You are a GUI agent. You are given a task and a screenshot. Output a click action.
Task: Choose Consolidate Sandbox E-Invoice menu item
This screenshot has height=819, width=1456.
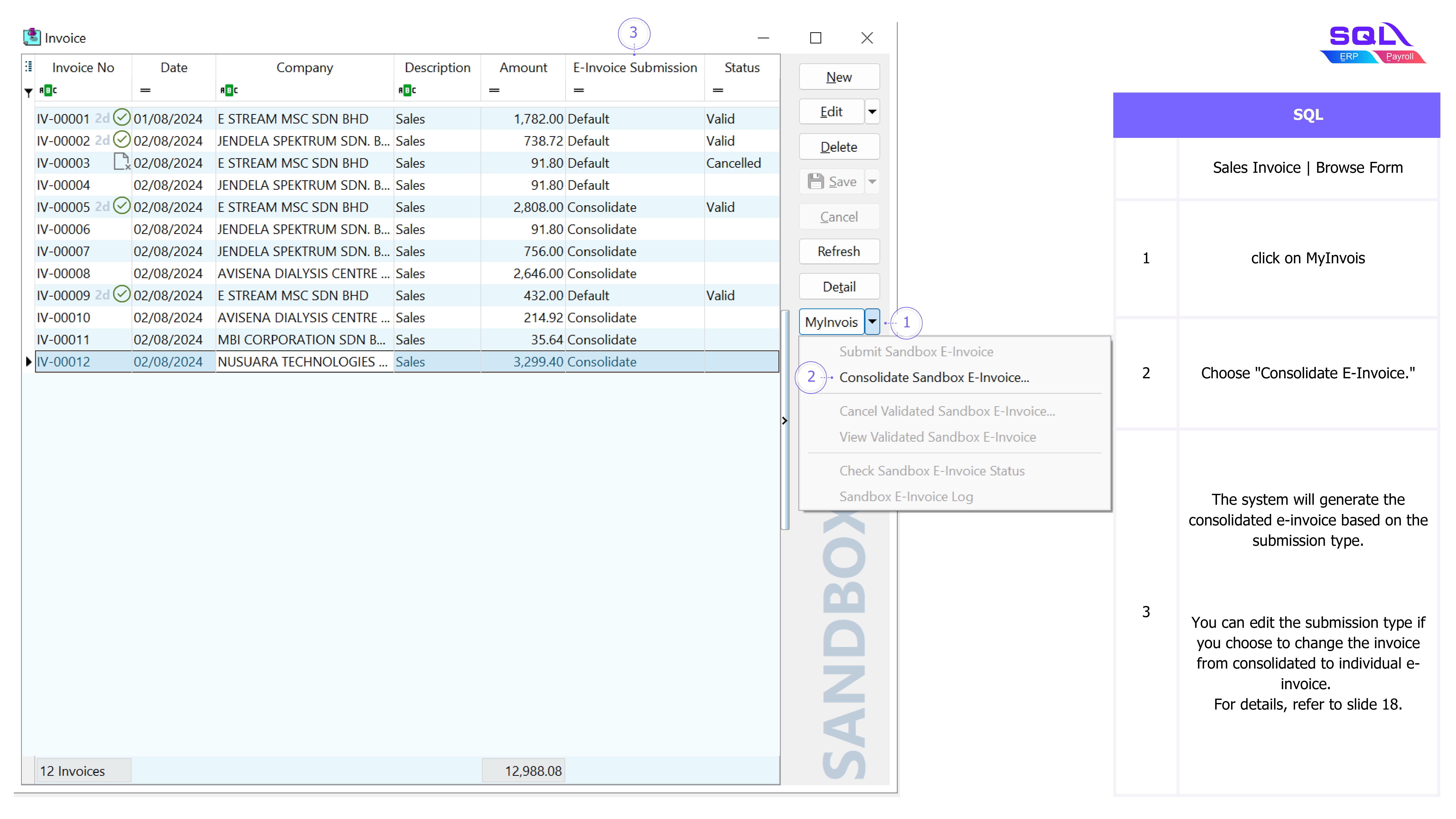click(x=934, y=377)
